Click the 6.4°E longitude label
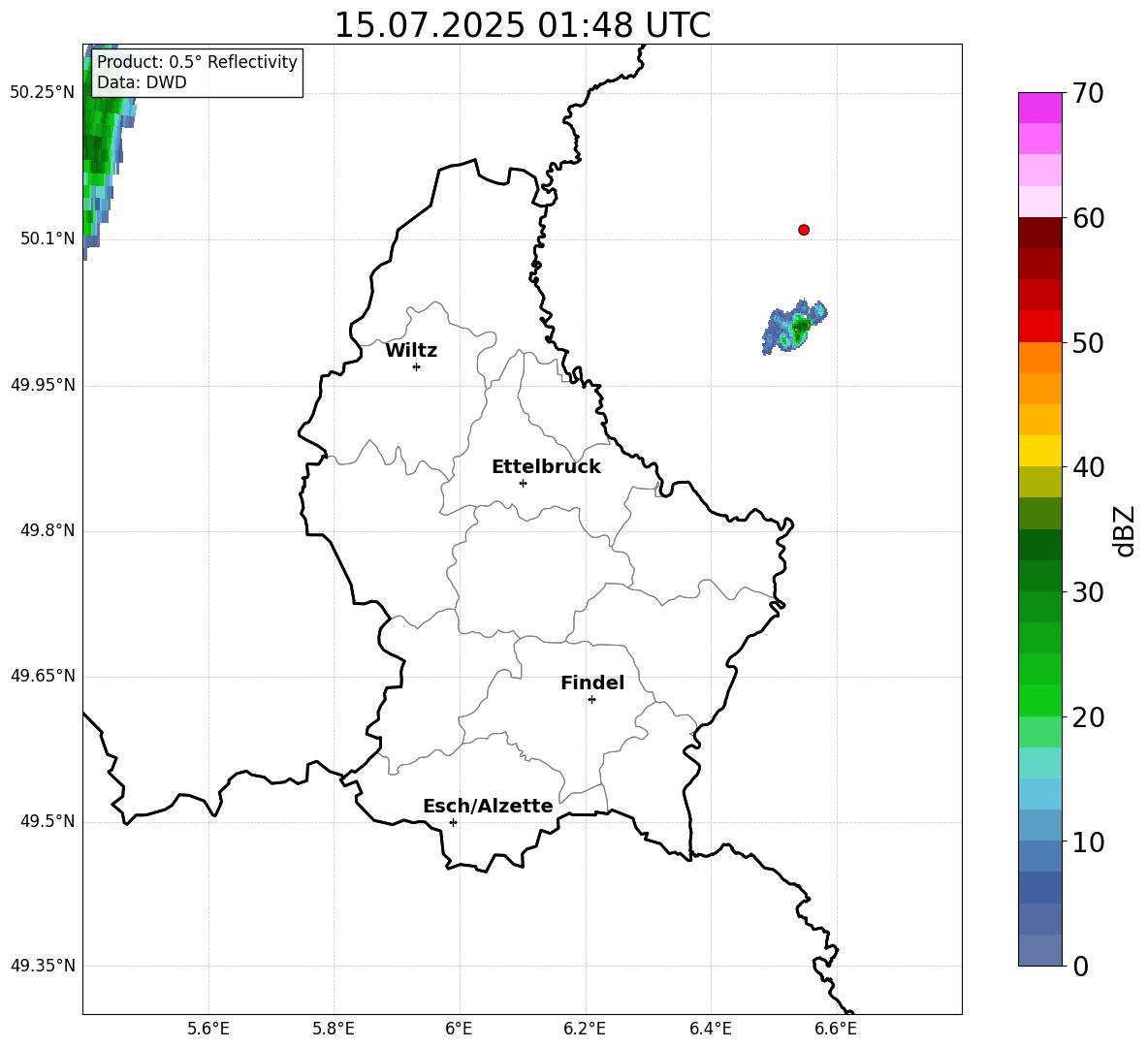 pos(710,1030)
